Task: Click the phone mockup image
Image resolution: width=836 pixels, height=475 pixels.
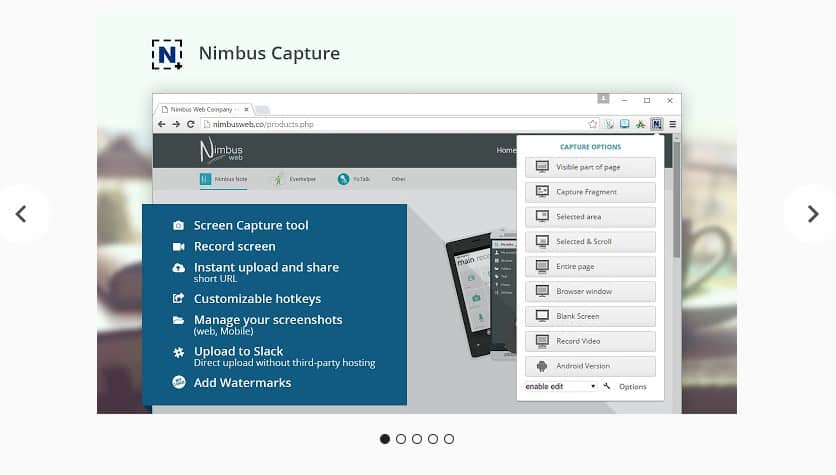Action: (480, 295)
